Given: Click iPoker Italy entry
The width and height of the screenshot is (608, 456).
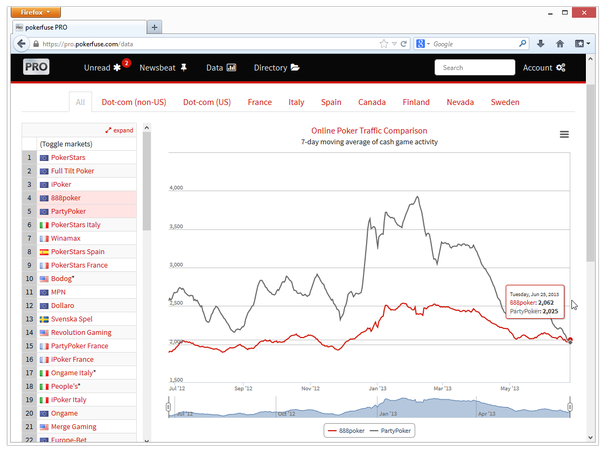Looking at the screenshot, I should click(x=79, y=400).
